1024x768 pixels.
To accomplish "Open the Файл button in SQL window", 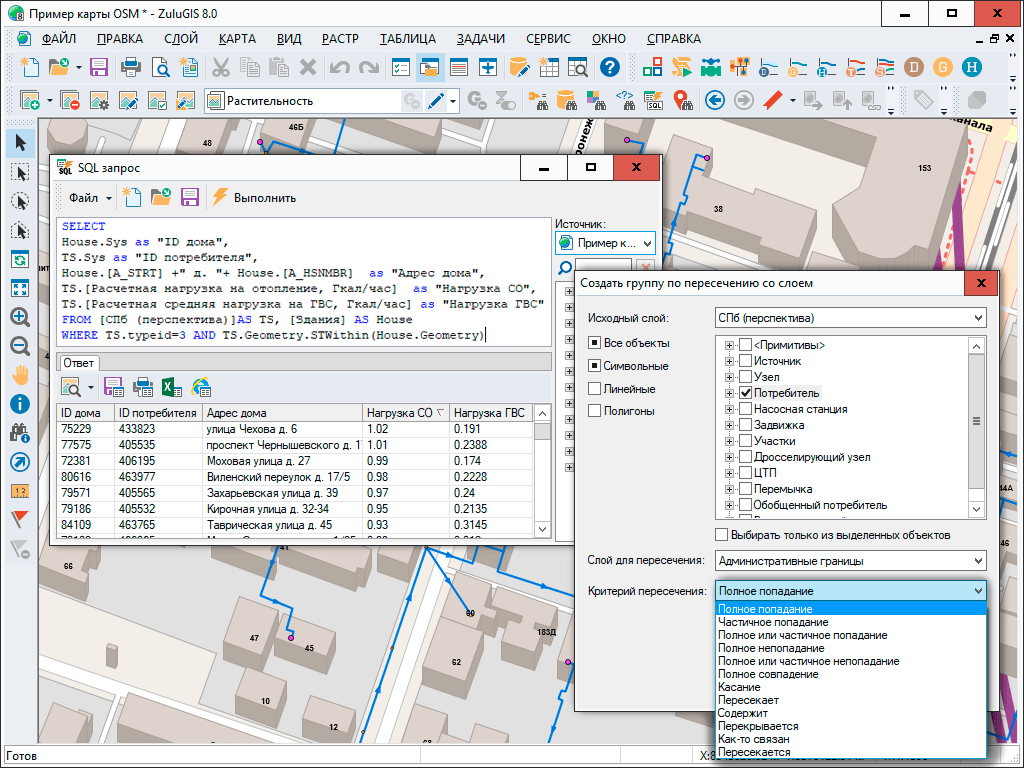I will 88,197.
